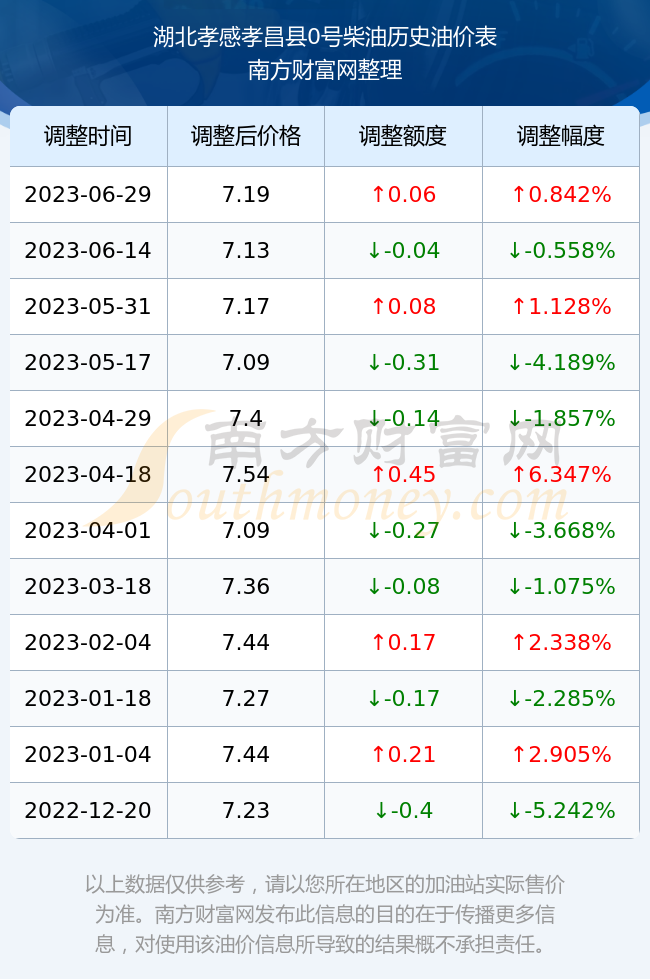Select the 2023-01-18 date cell
Screen dimensions: 650x980
[x=88, y=698]
